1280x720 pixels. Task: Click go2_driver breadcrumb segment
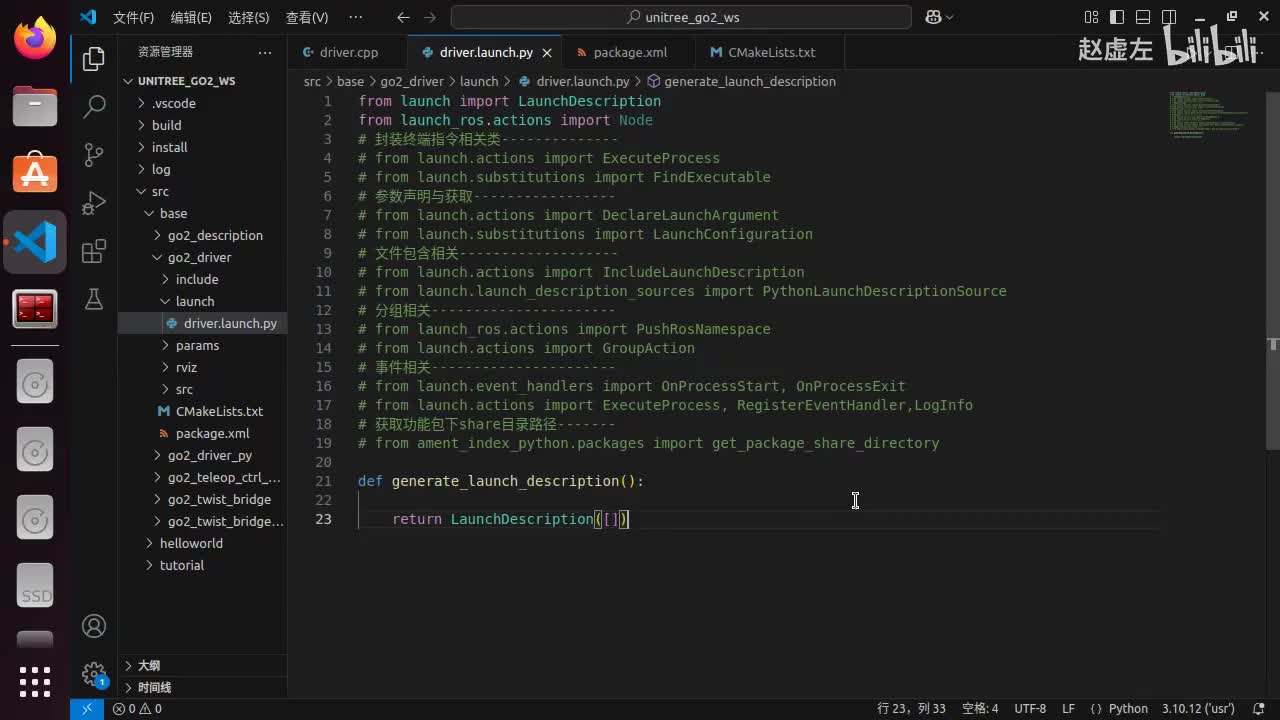click(x=411, y=81)
